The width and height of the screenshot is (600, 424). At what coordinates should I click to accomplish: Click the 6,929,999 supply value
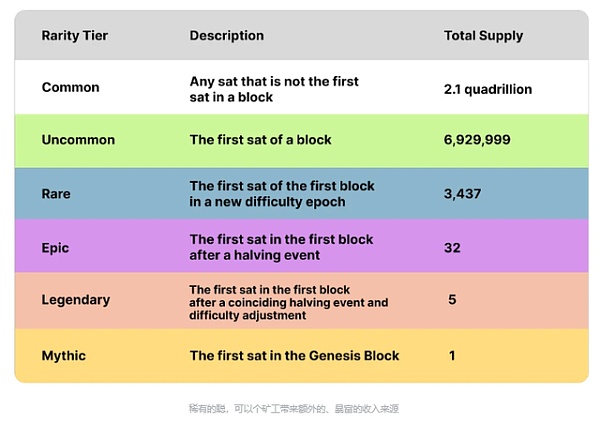477,140
